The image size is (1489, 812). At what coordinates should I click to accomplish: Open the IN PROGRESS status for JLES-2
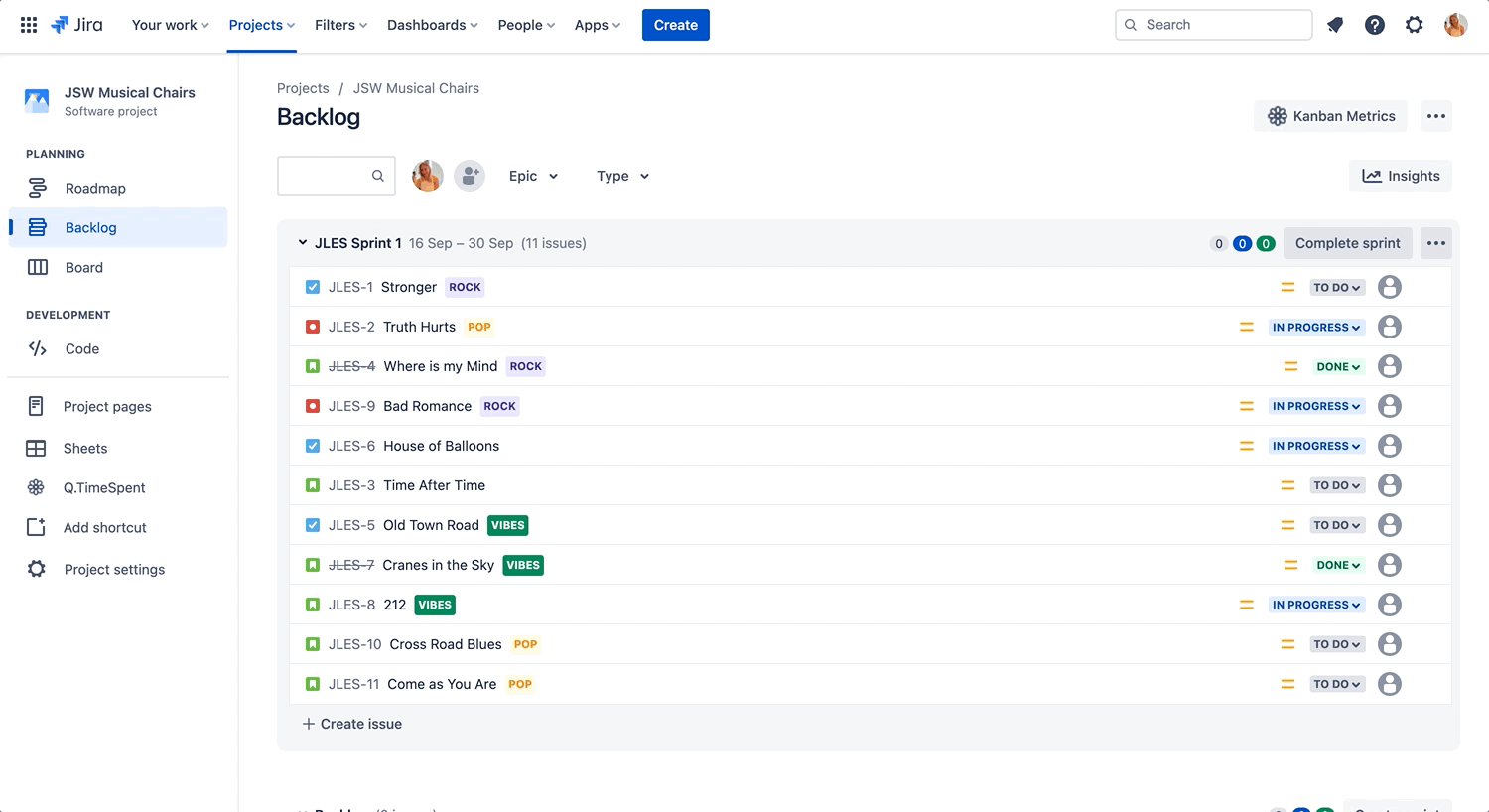click(x=1316, y=327)
